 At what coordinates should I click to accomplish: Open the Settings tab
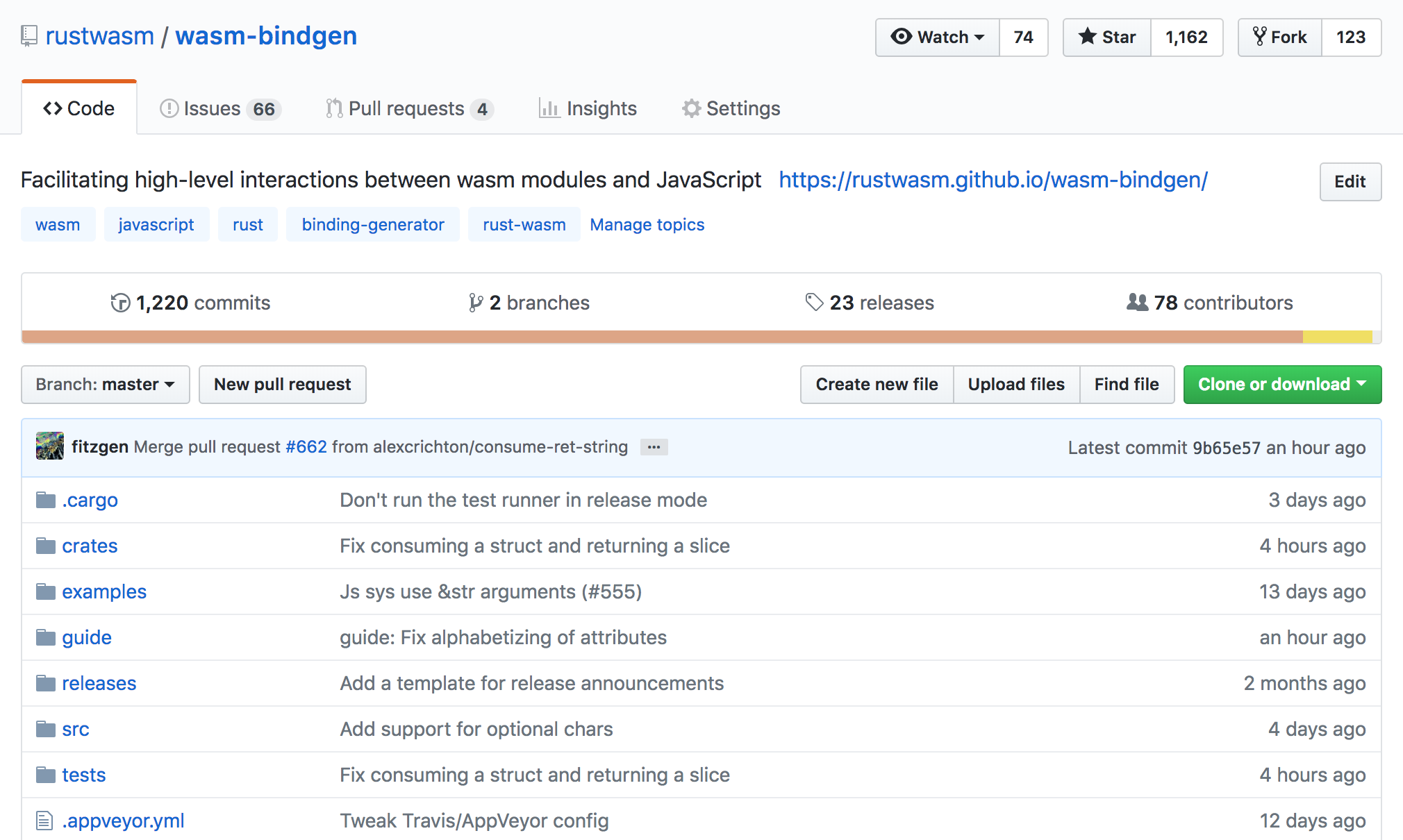point(731,108)
